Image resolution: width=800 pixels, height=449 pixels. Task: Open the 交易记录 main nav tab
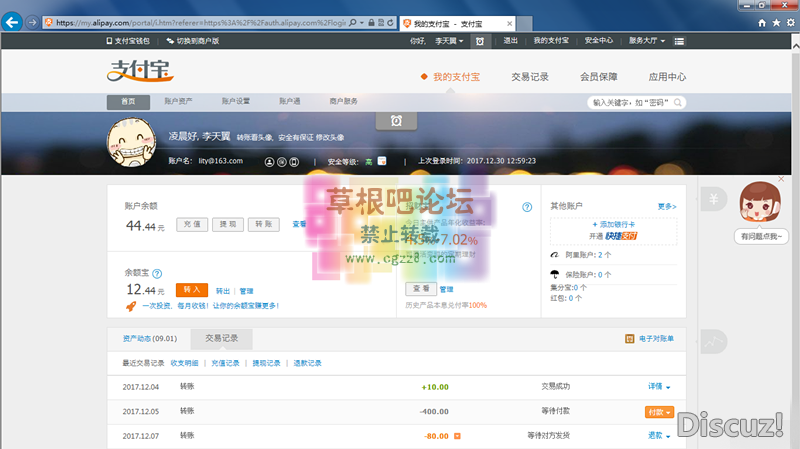tap(530, 77)
